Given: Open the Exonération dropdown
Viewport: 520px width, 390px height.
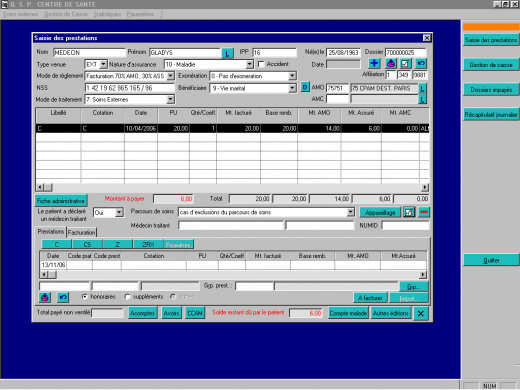Looking at the screenshot, I should [x=292, y=76].
